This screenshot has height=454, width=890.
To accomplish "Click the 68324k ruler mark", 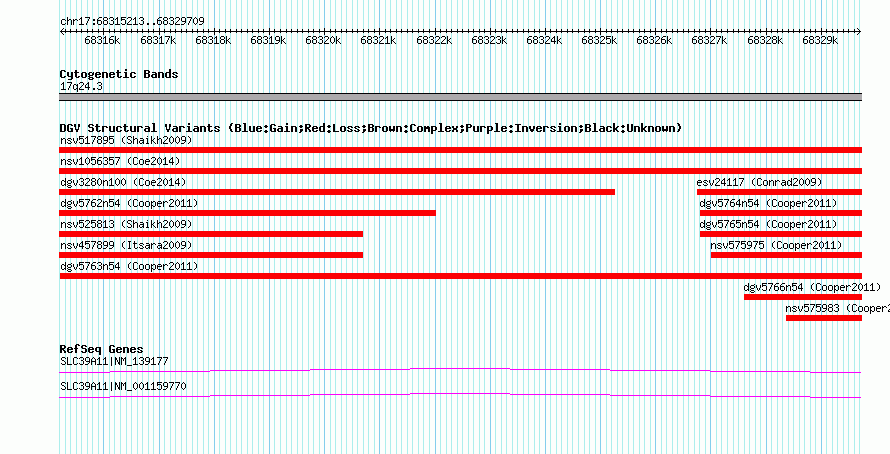I will click(x=544, y=41).
